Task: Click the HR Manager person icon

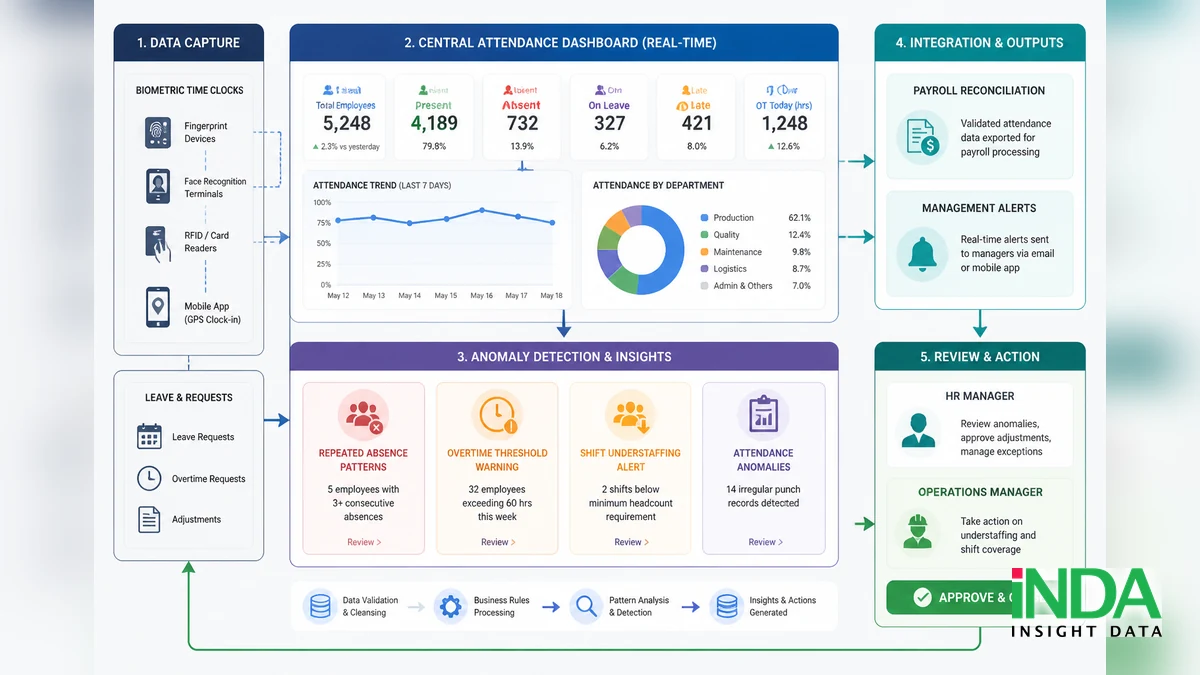Action: click(x=917, y=429)
